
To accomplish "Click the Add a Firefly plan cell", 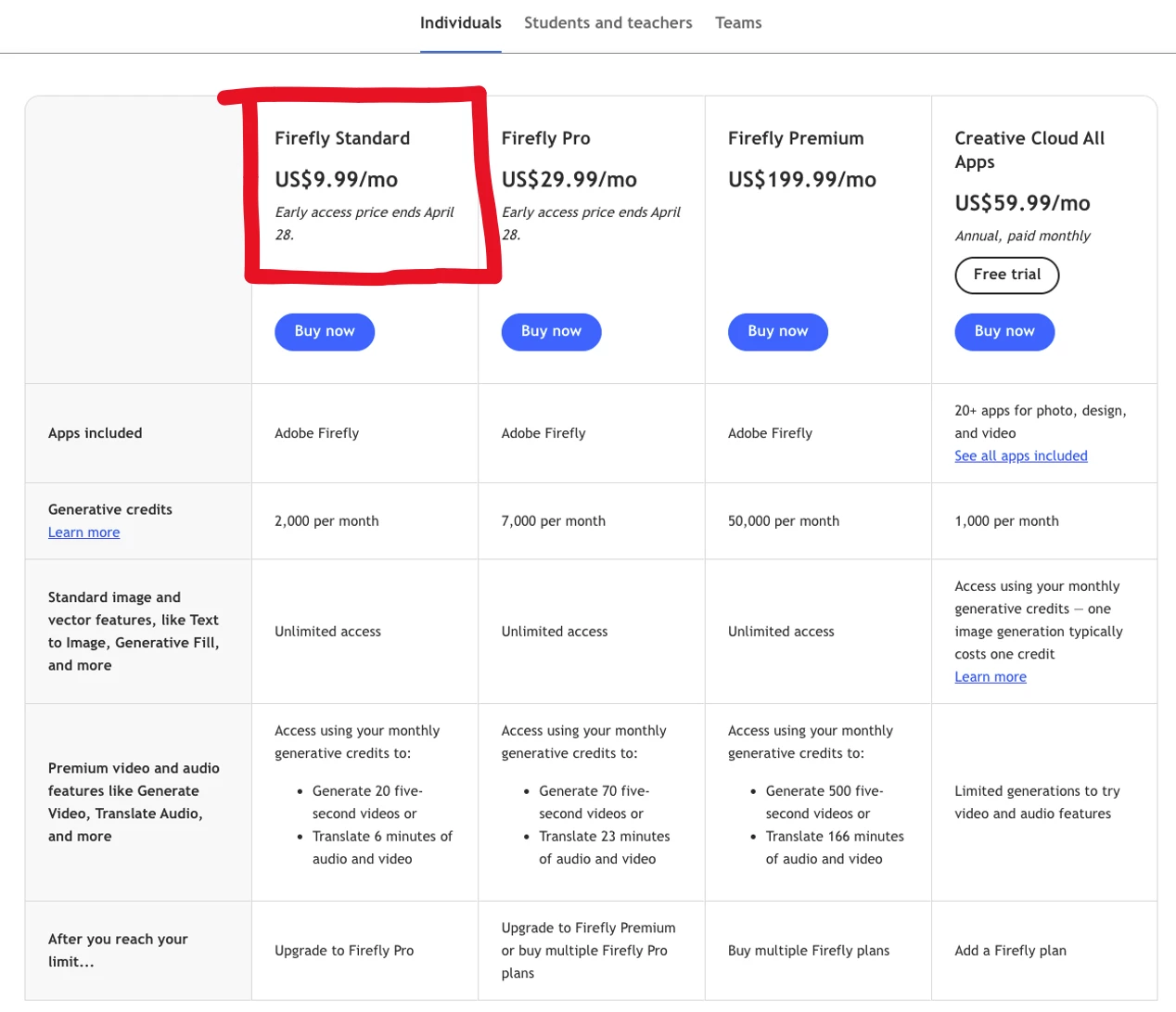I will coord(1010,951).
